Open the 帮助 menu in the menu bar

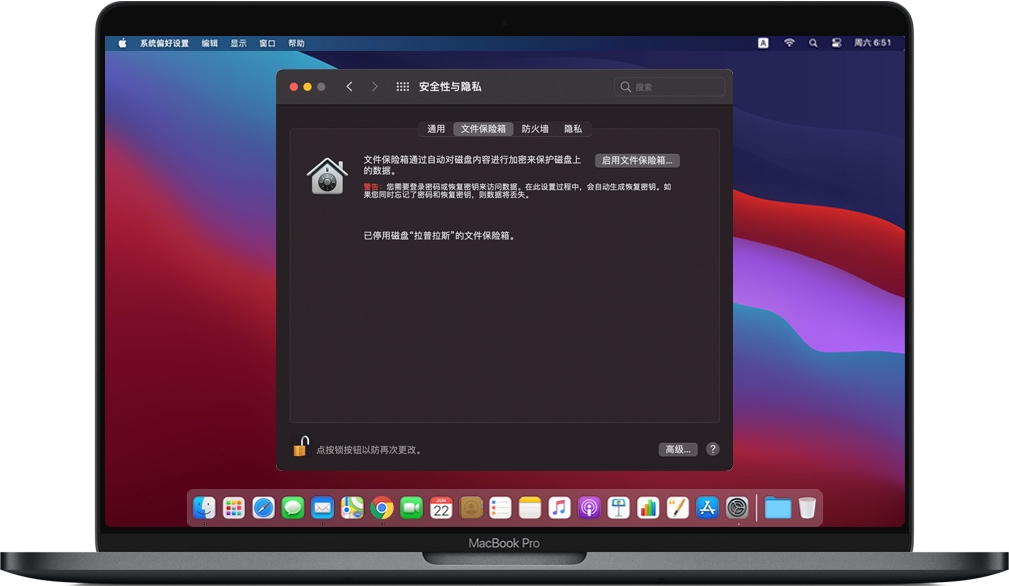point(296,43)
